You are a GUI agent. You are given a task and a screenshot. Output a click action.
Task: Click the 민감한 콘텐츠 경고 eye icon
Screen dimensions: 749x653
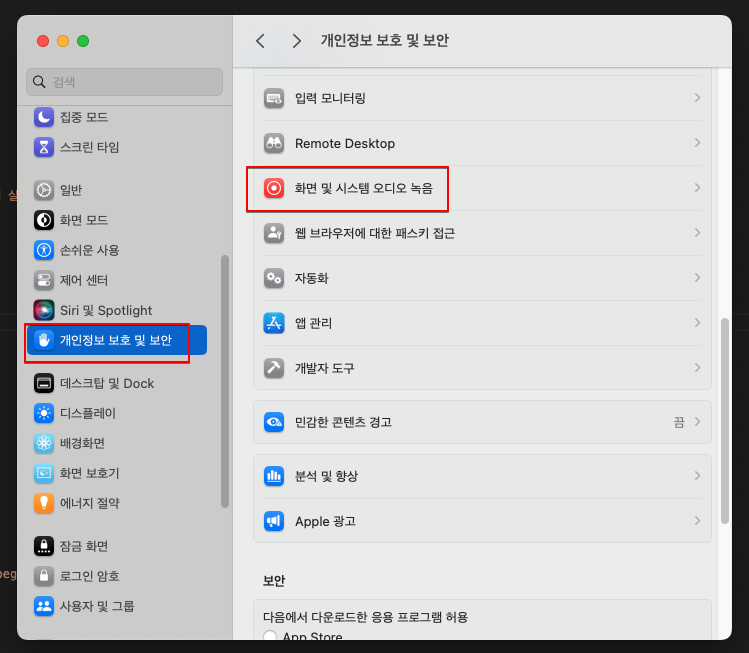pos(274,422)
